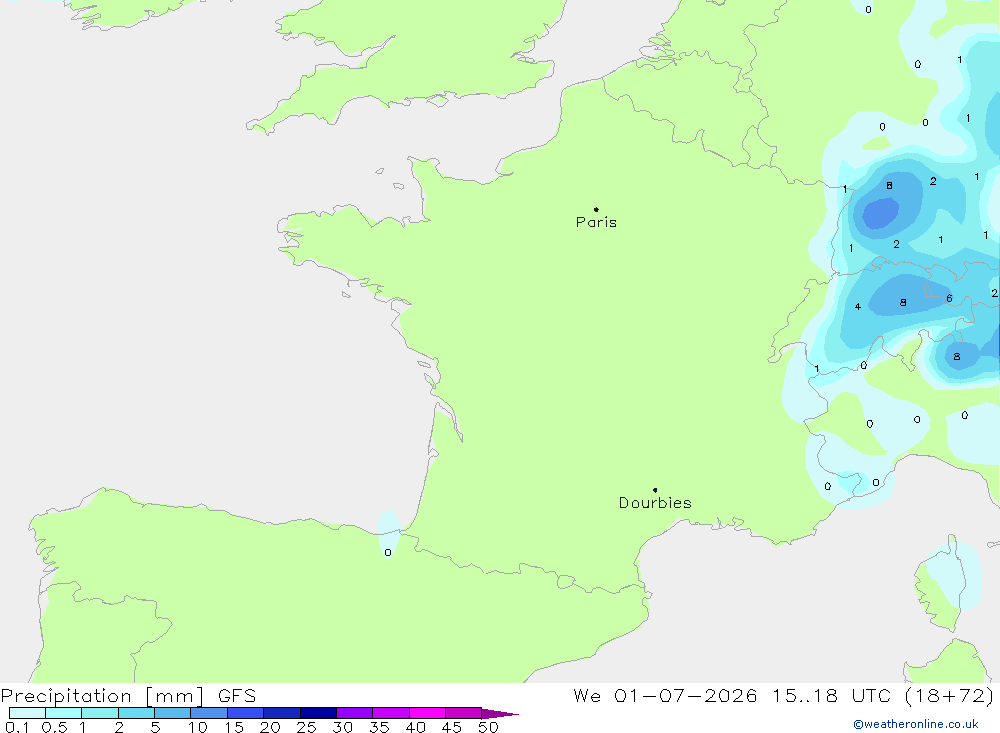
Task: Open the weatheronline.co.uk copyright link
Action: pos(916,724)
